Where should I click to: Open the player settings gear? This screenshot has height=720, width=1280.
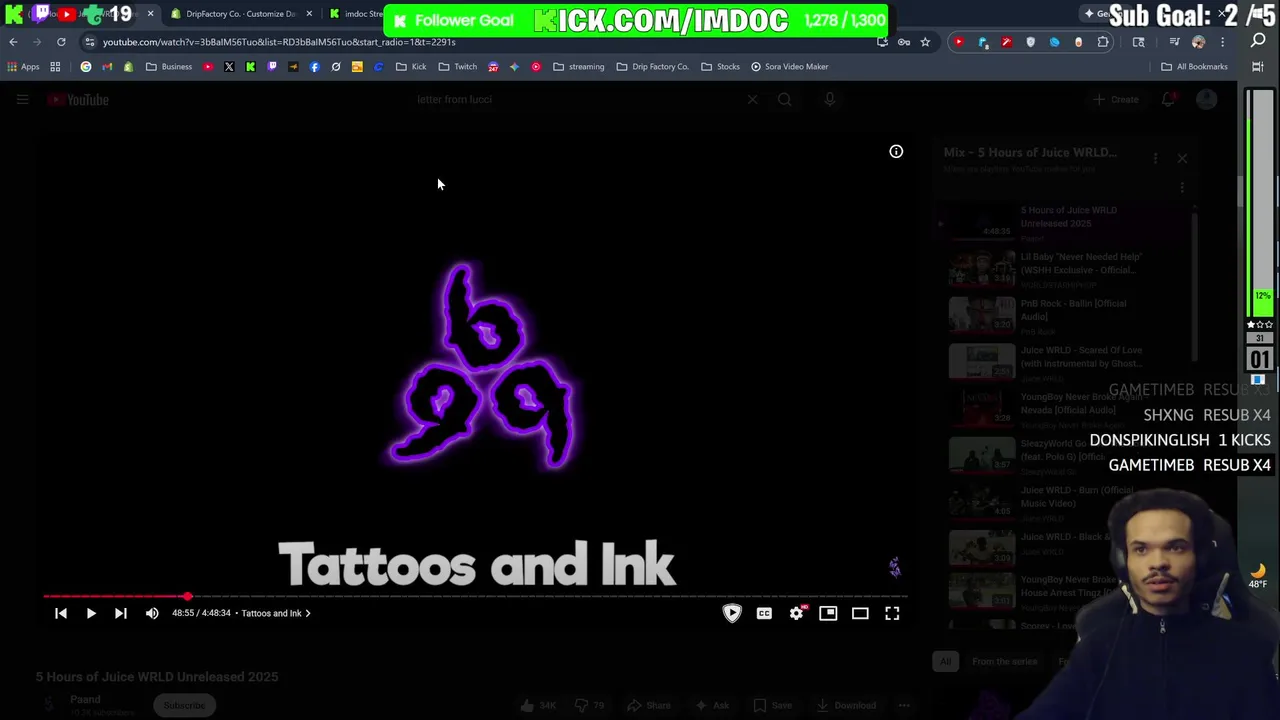(x=796, y=613)
